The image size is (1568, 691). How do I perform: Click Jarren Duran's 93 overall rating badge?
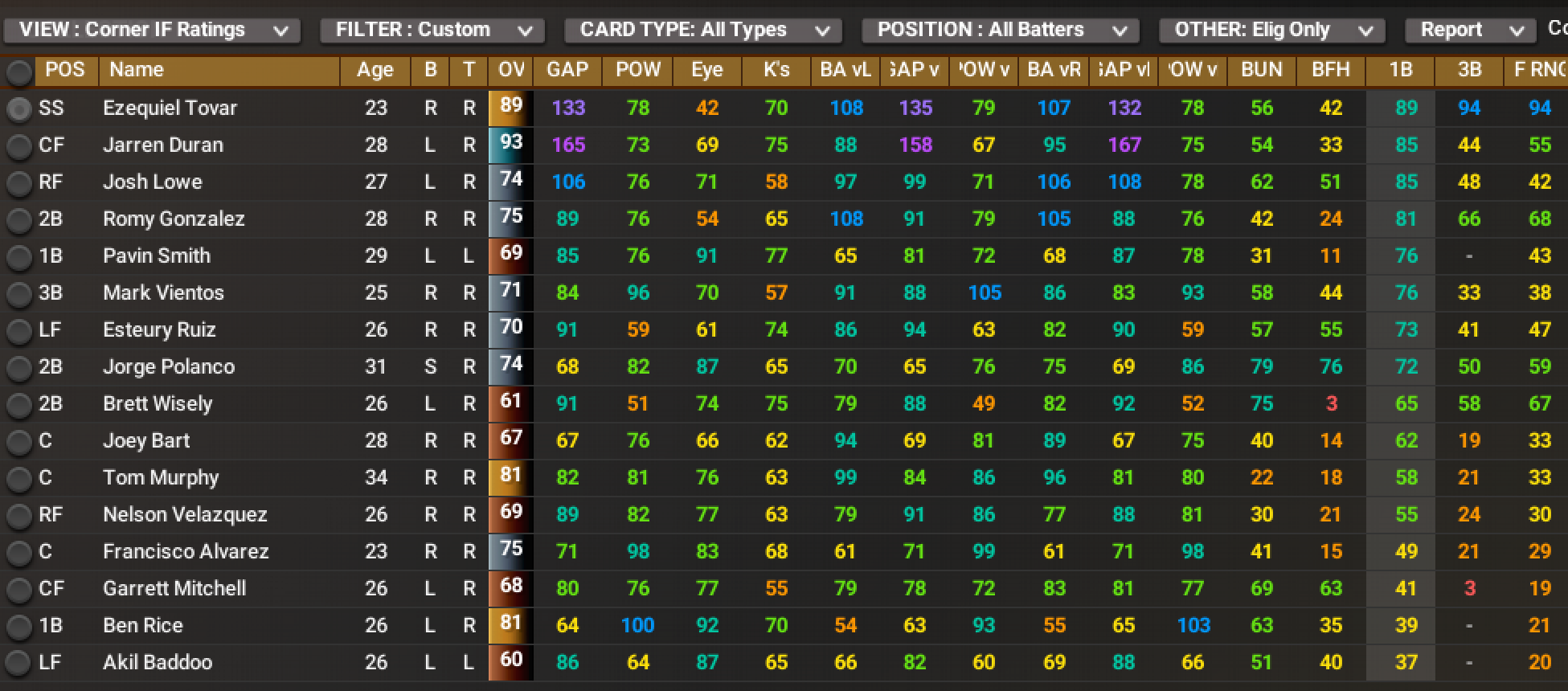pos(511,145)
